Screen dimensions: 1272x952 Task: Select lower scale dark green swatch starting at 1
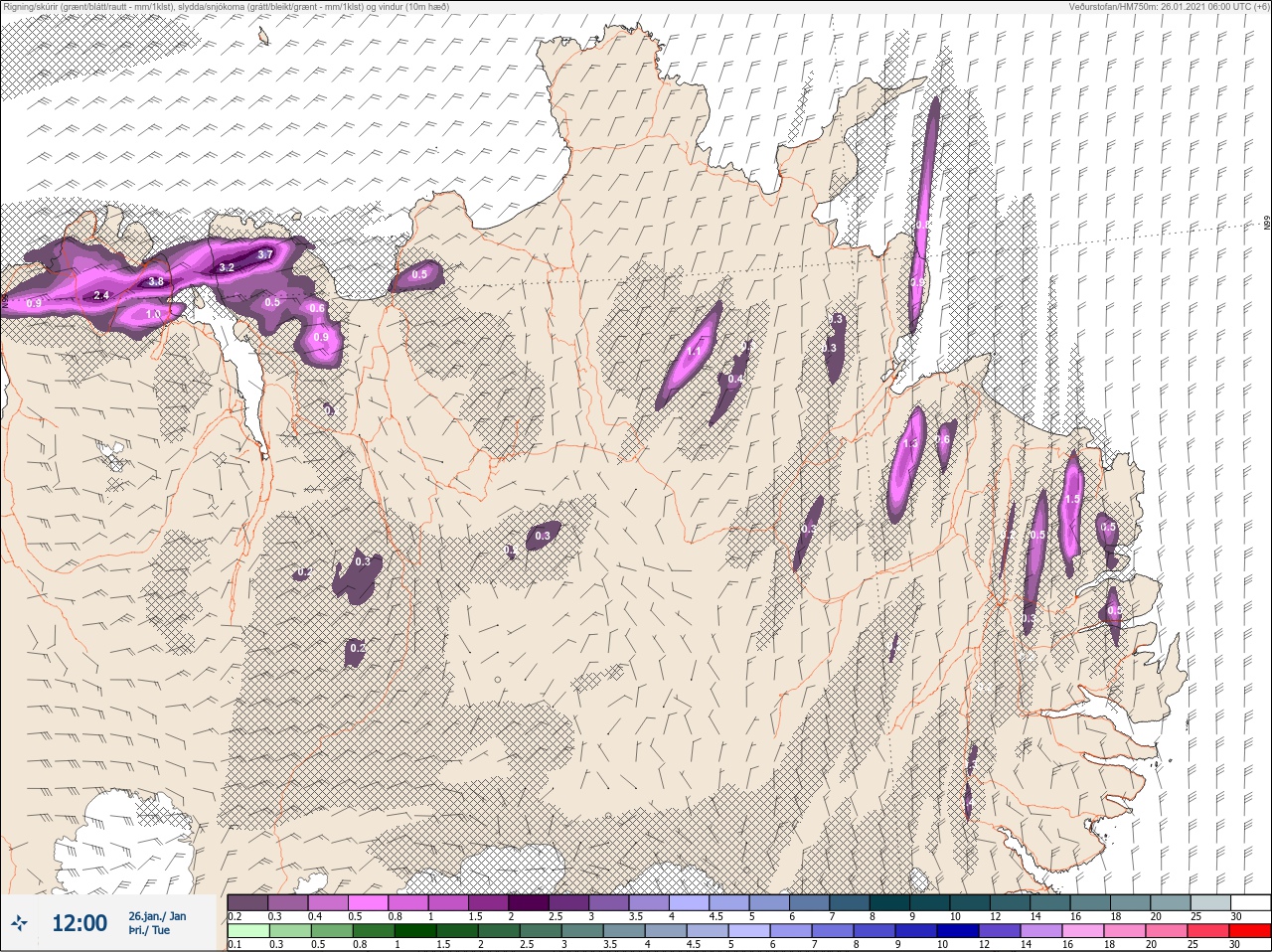click(x=415, y=931)
